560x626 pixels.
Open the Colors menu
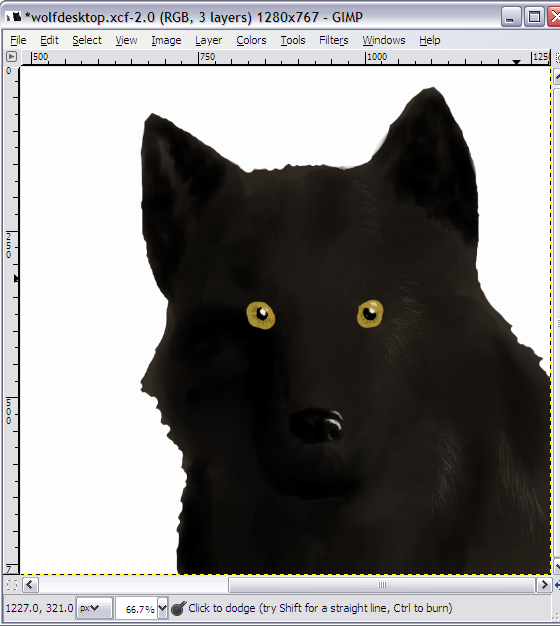pyautogui.click(x=251, y=40)
